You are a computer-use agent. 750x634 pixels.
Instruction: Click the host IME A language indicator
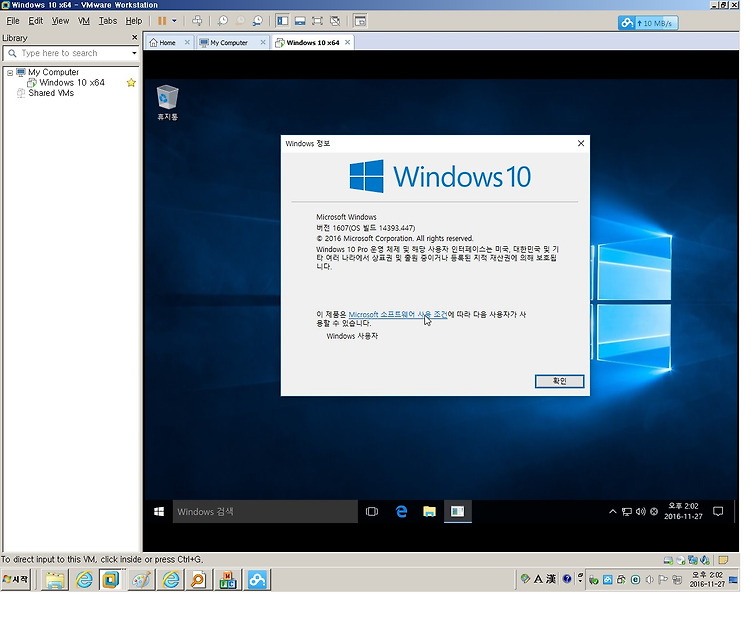click(x=538, y=579)
